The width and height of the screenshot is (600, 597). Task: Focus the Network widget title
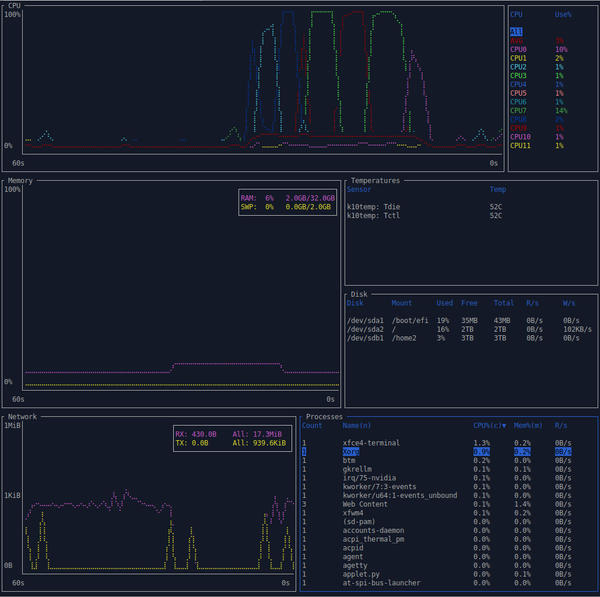(22, 417)
